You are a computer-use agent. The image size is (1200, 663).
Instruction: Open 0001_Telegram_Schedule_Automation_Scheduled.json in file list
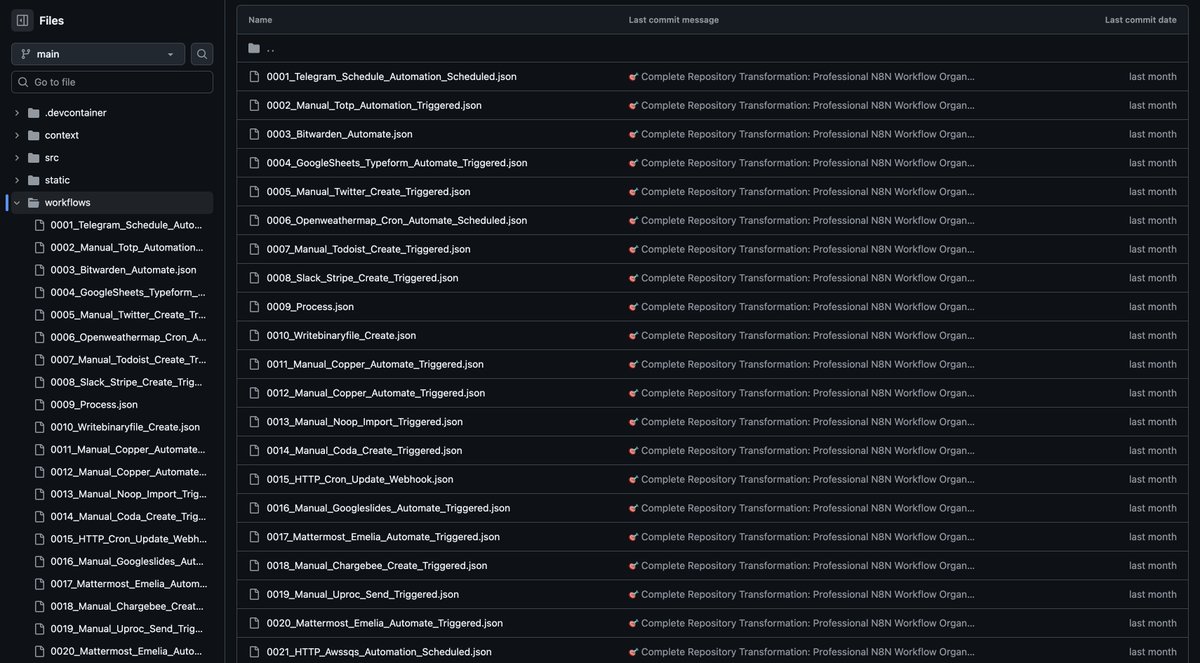[391, 77]
